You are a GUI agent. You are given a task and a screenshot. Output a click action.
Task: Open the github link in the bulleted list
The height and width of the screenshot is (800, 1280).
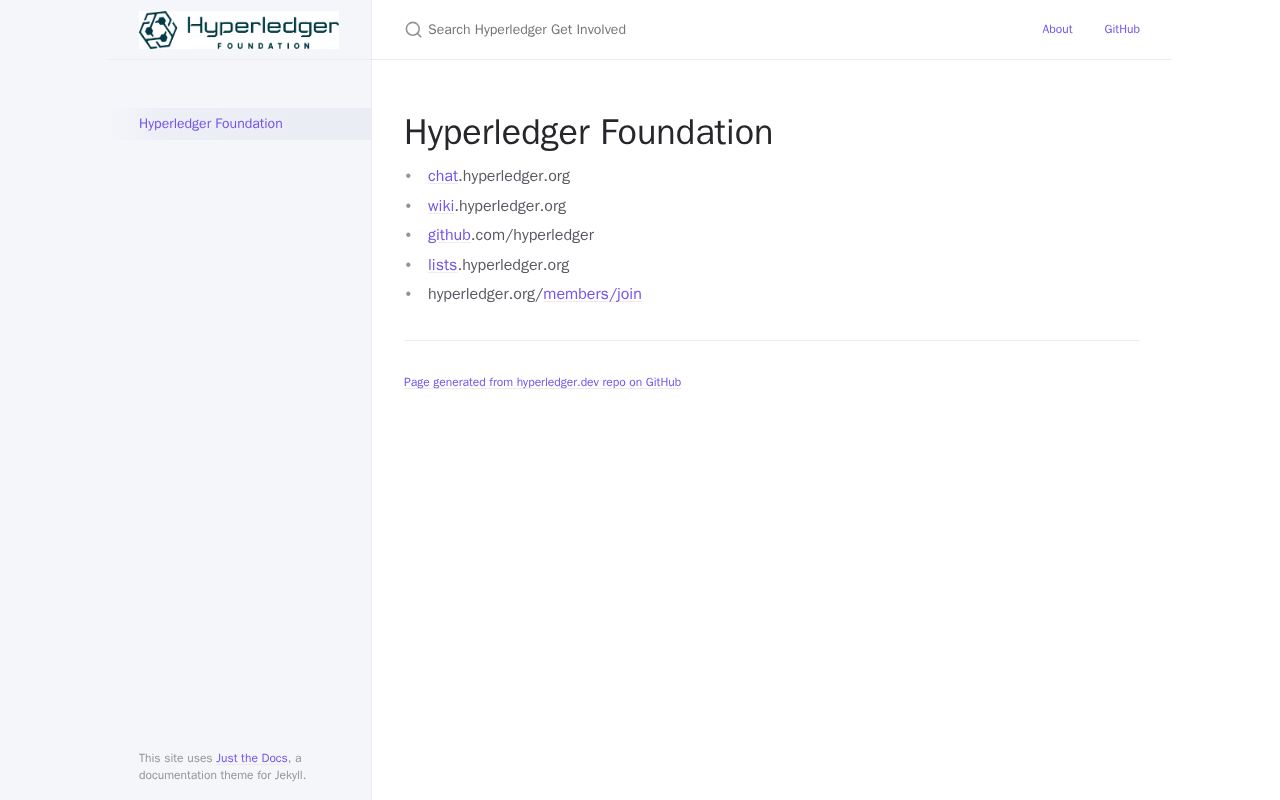(449, 235)
